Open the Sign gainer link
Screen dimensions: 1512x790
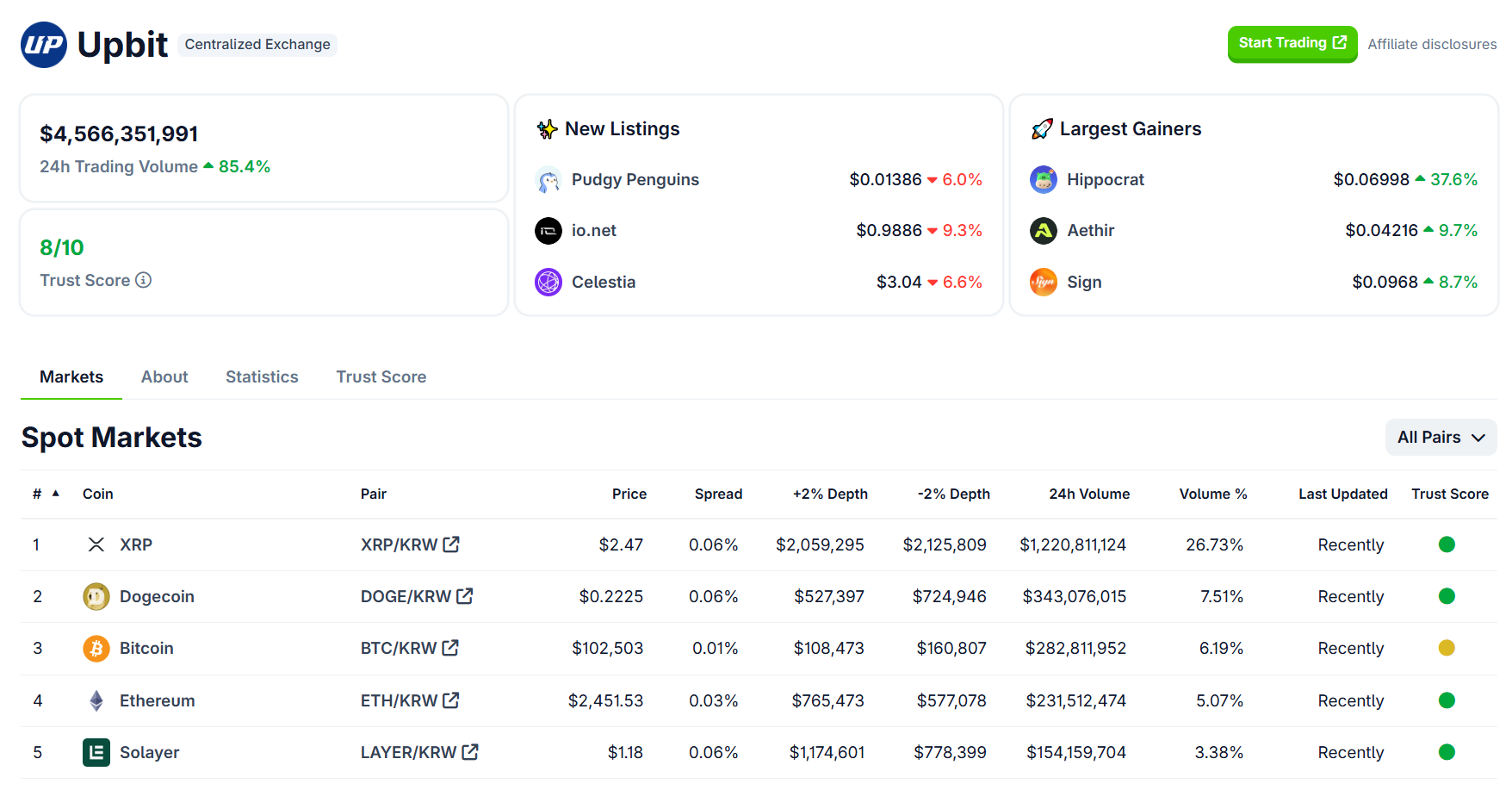(1084, 282)
